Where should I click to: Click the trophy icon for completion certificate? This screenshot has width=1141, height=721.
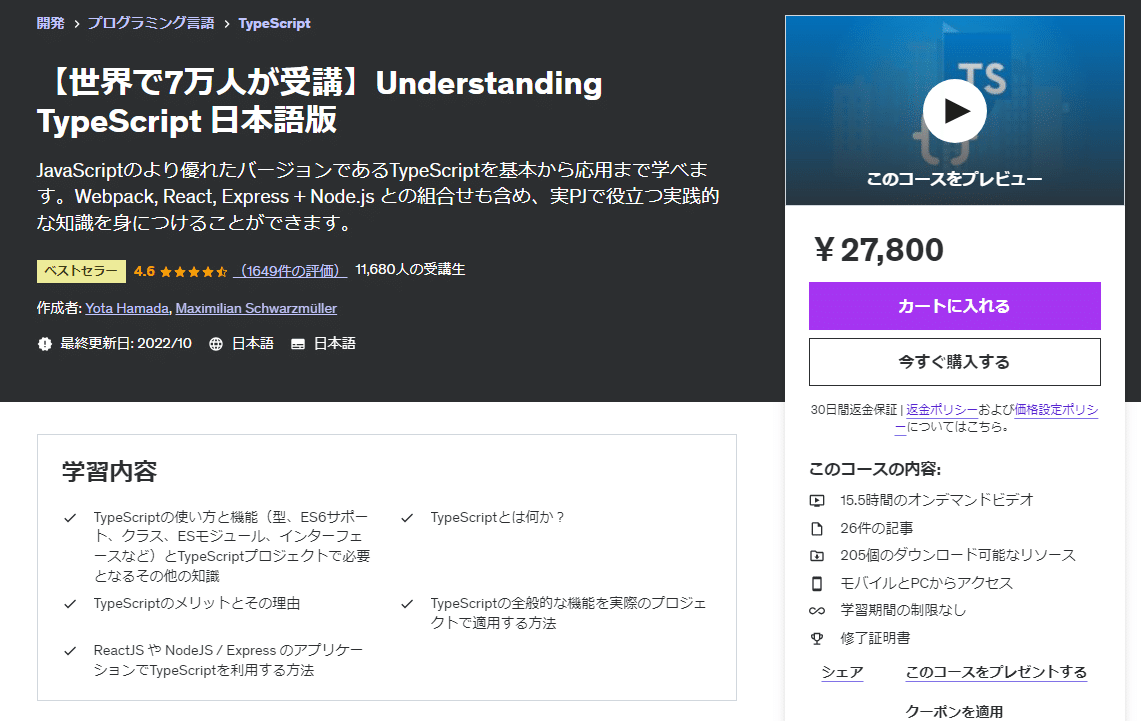click(x=817, y=638)
